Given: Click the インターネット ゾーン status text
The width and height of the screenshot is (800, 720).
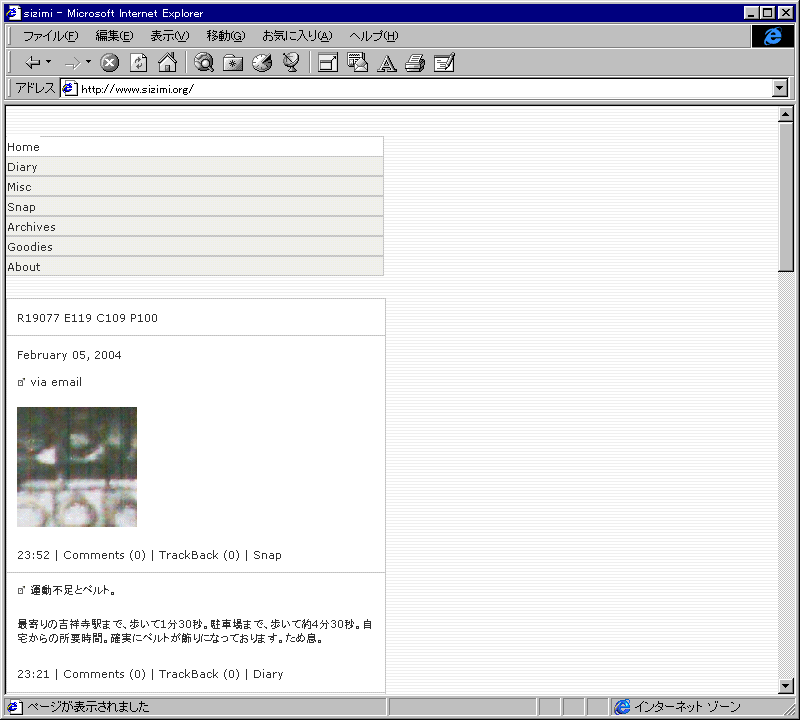Looking at the screenshot, I should (687, 707).
